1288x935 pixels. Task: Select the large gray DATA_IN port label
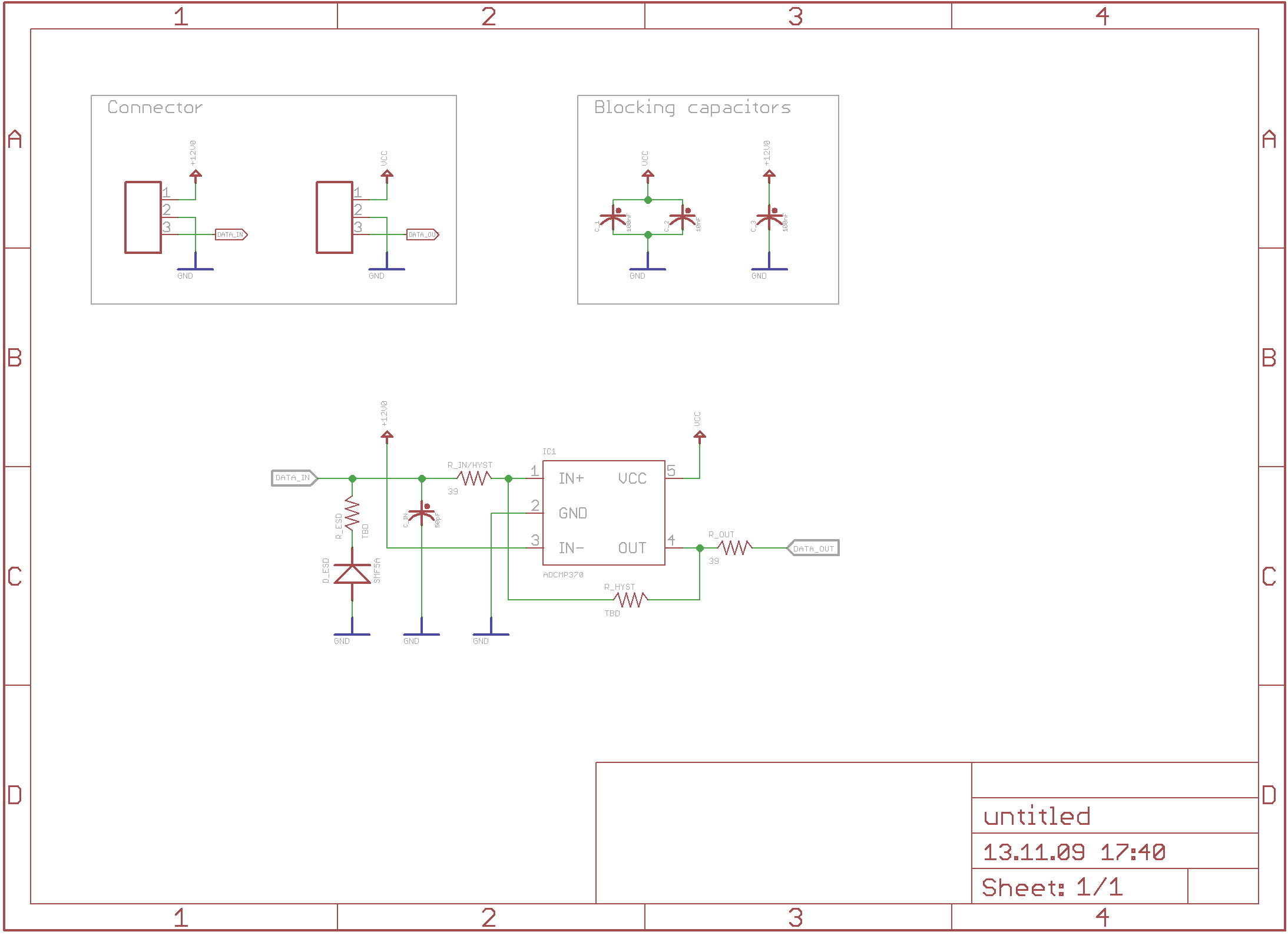tap(294, 478)
